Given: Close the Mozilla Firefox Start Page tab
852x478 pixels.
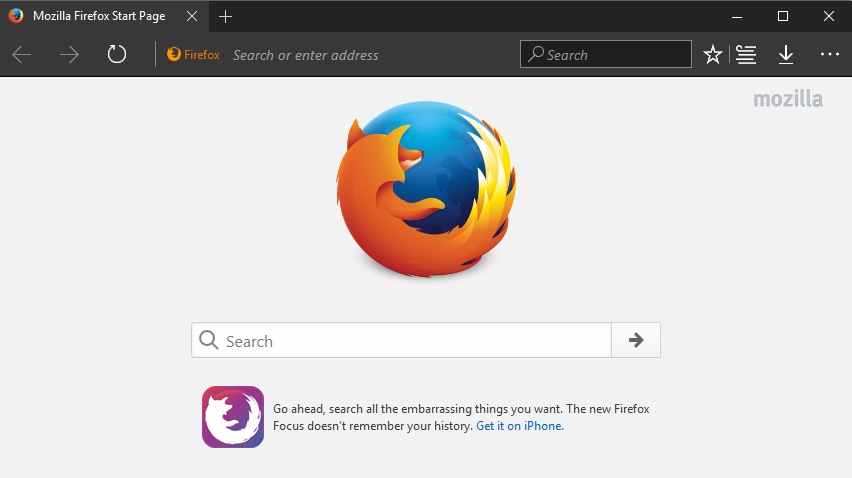Looking at the screenshot, I should click(192, 16).
